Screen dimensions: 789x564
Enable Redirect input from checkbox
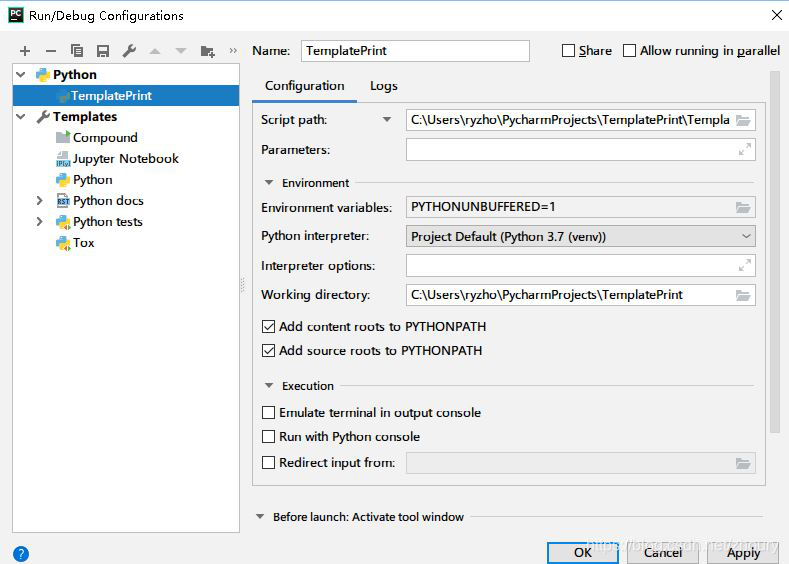[269, 462]
